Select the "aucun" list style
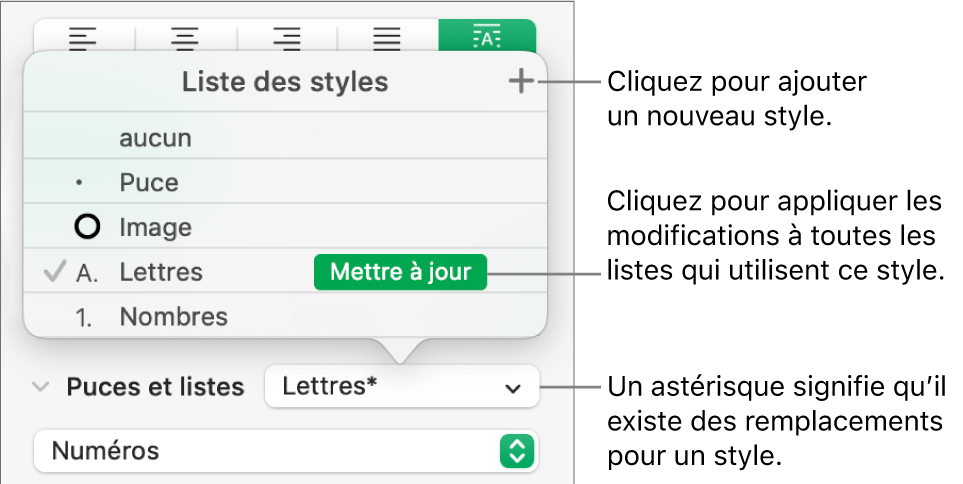The height and width of the screenshot is (484, 963). [155, 138]
